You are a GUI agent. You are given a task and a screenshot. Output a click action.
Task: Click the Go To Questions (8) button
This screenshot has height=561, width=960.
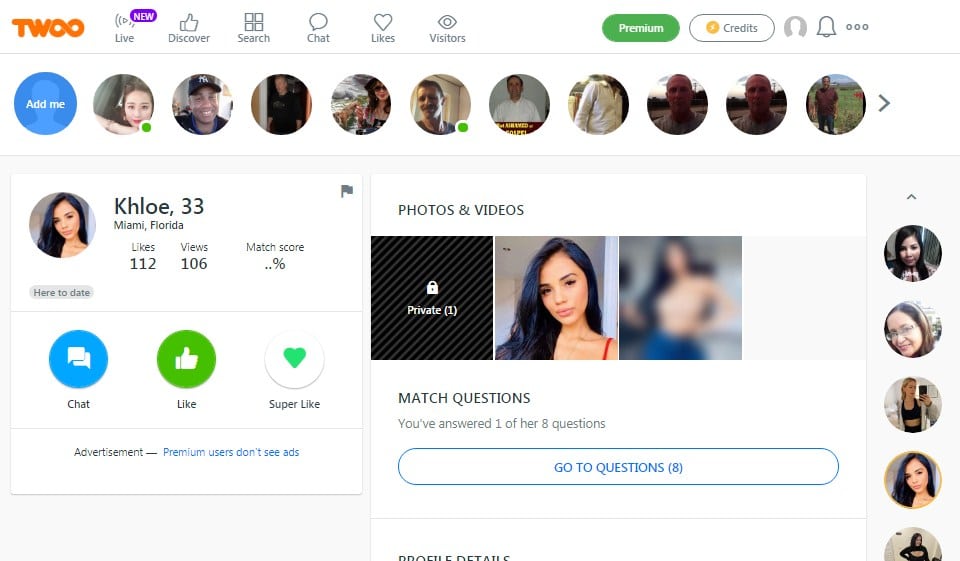coord(618,467)
